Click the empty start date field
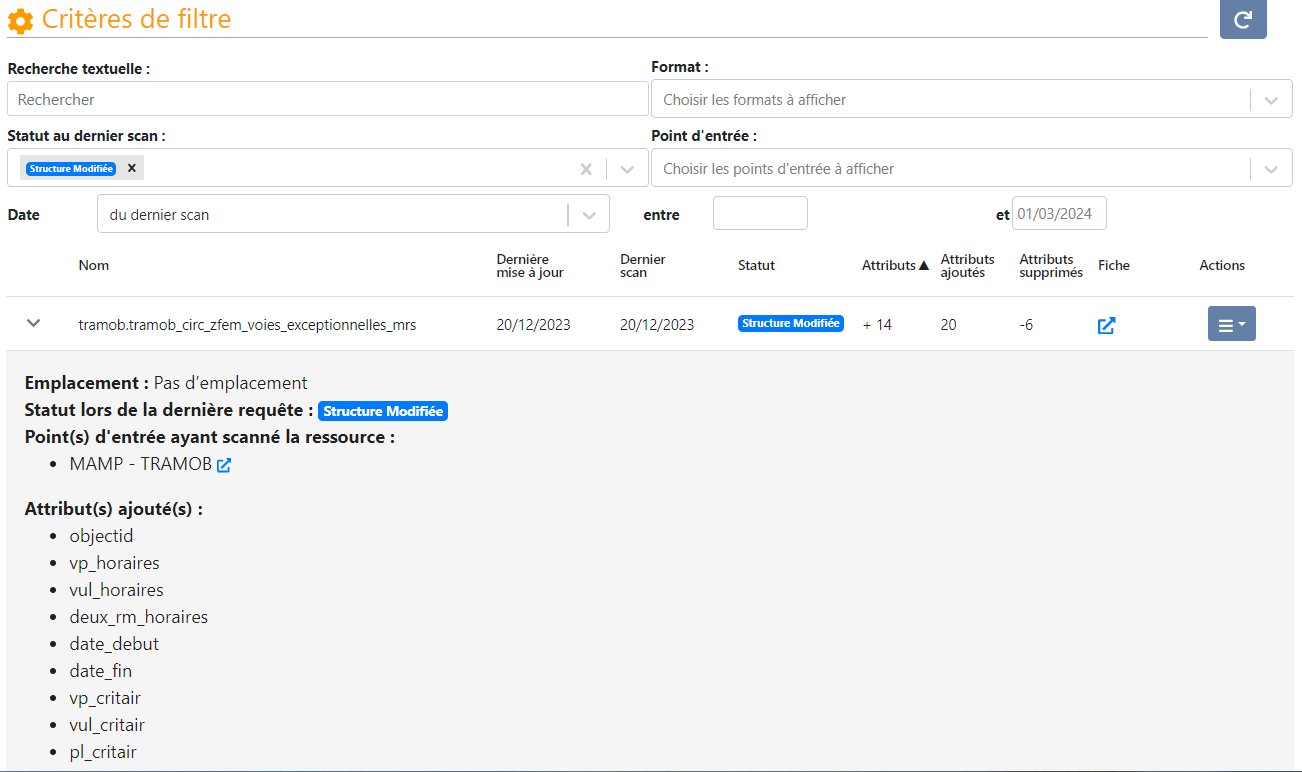 760,213
